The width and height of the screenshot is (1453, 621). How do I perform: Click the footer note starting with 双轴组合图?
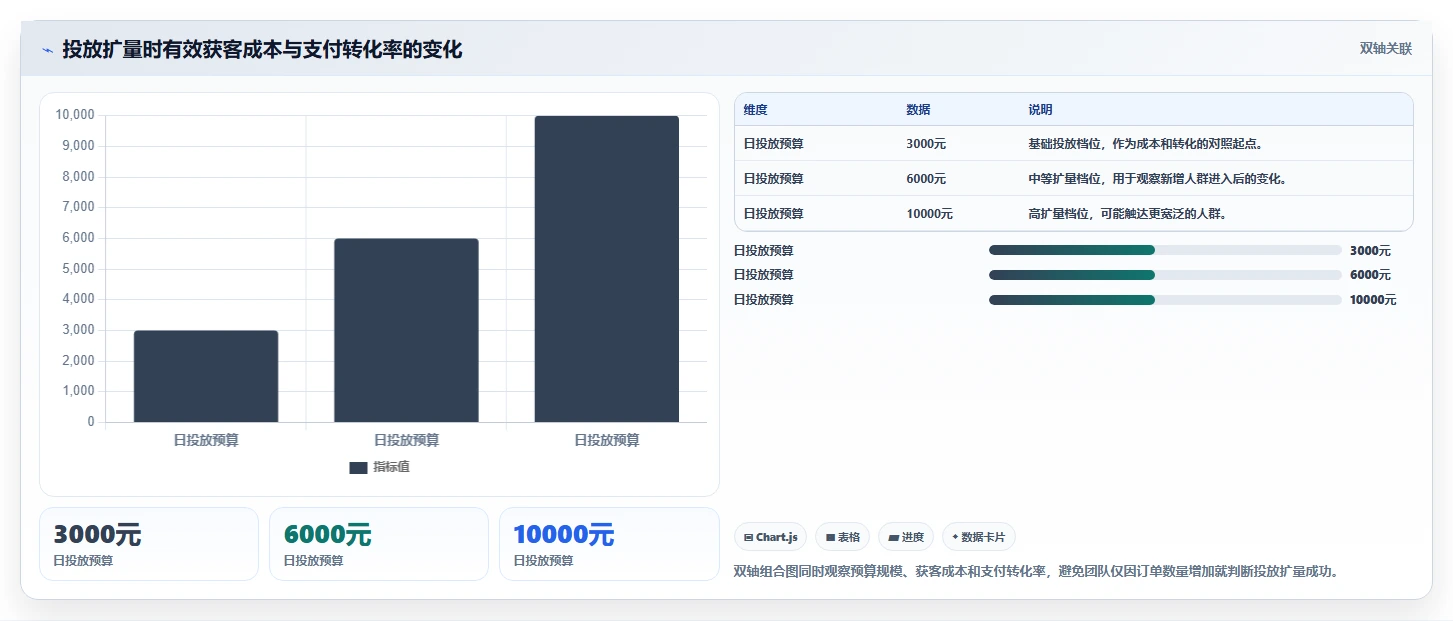coord(1036,572)
